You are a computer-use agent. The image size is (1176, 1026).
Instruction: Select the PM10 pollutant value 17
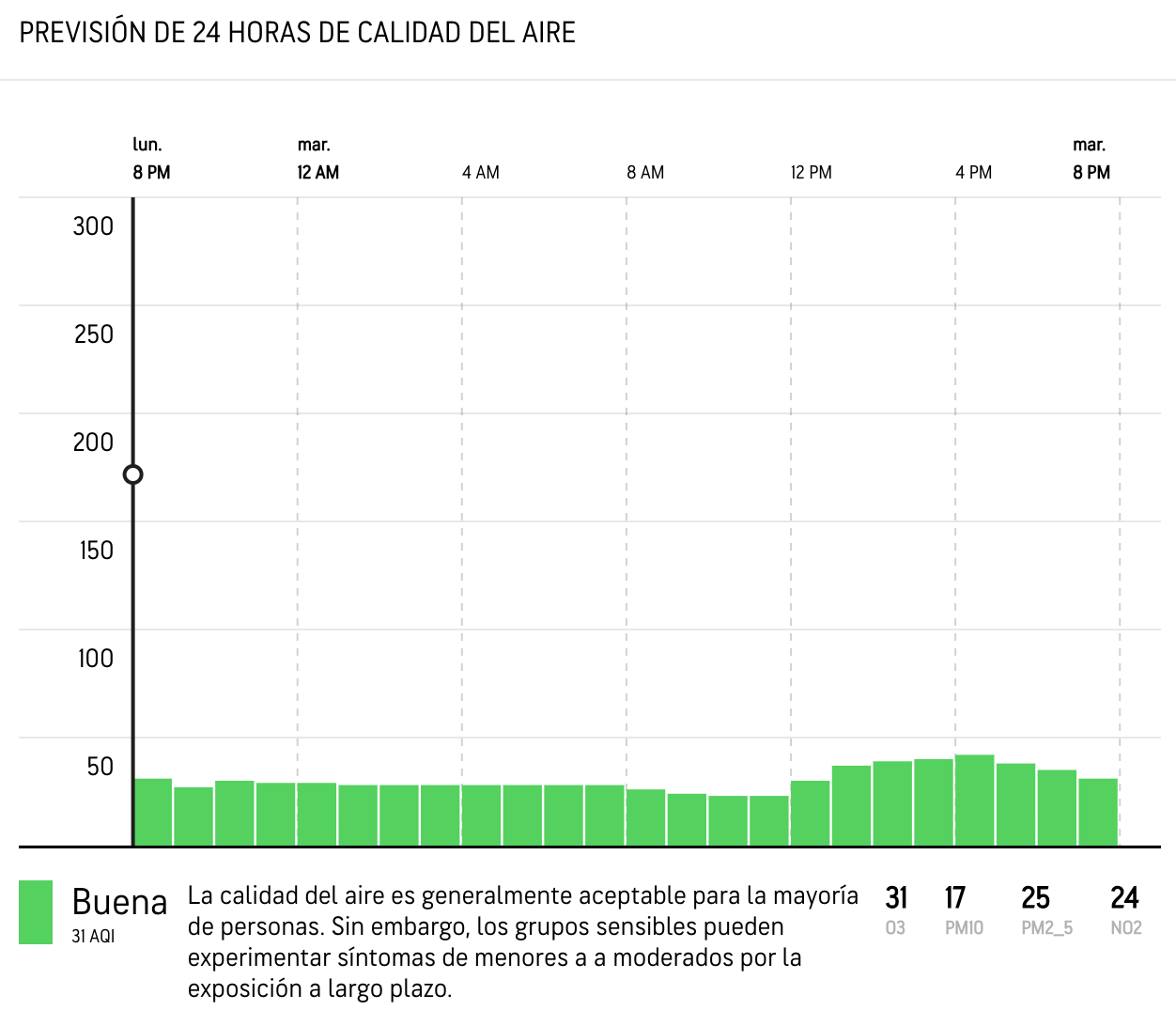point(955,899)
